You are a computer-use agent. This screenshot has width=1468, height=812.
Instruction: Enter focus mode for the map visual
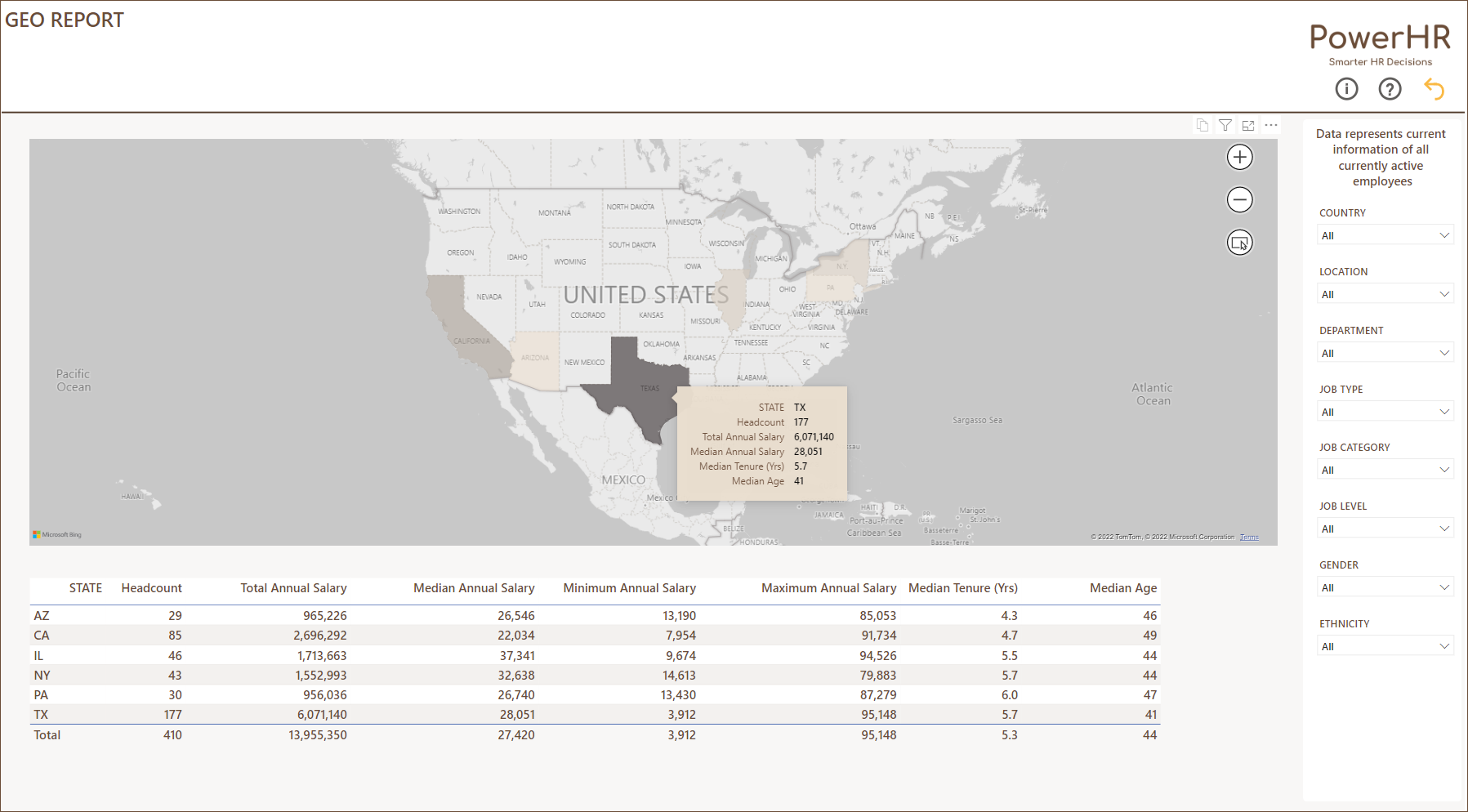pos(1248,125)
